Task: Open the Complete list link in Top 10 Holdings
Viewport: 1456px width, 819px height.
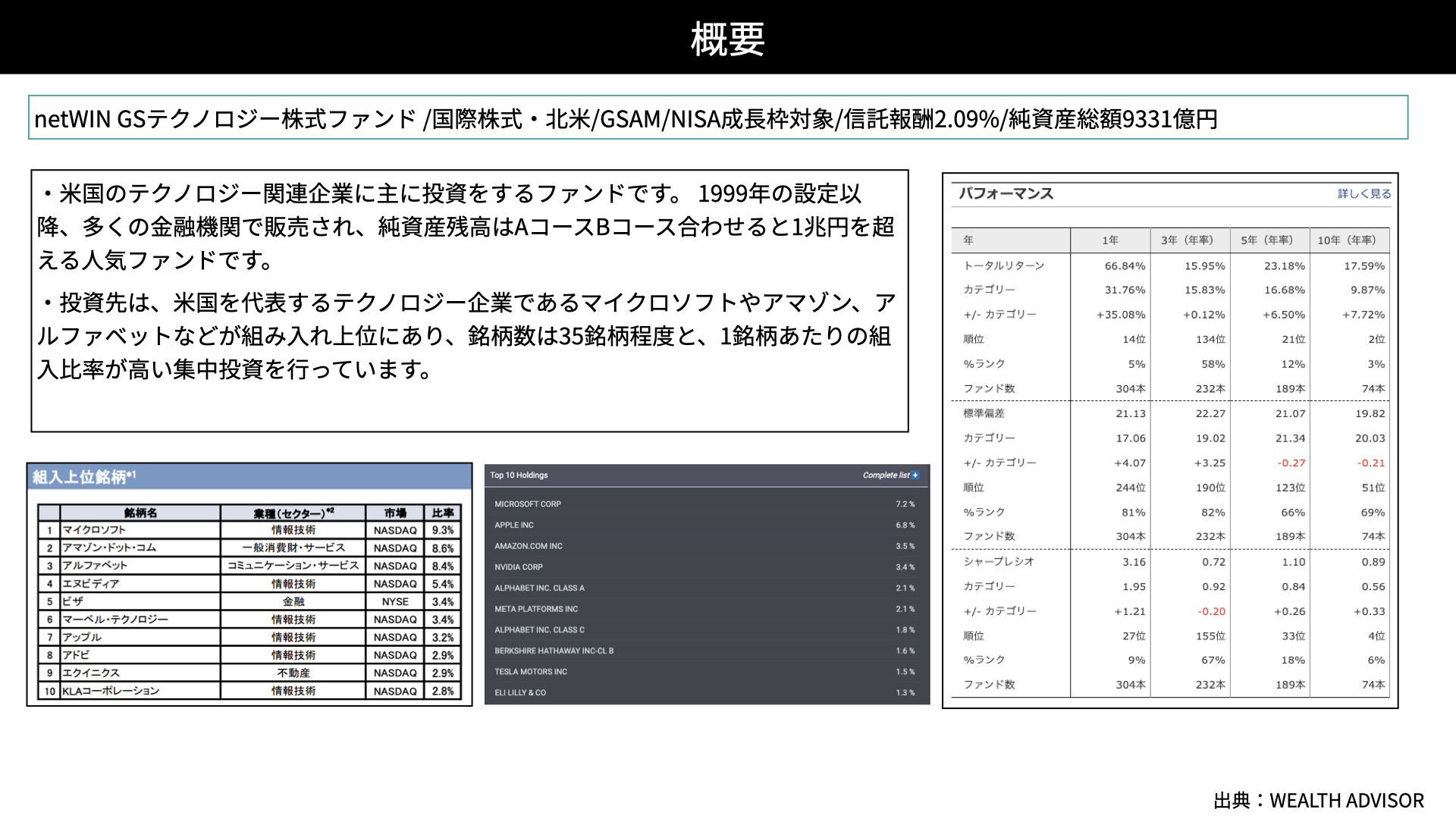Action: click(x=886, y=475)
